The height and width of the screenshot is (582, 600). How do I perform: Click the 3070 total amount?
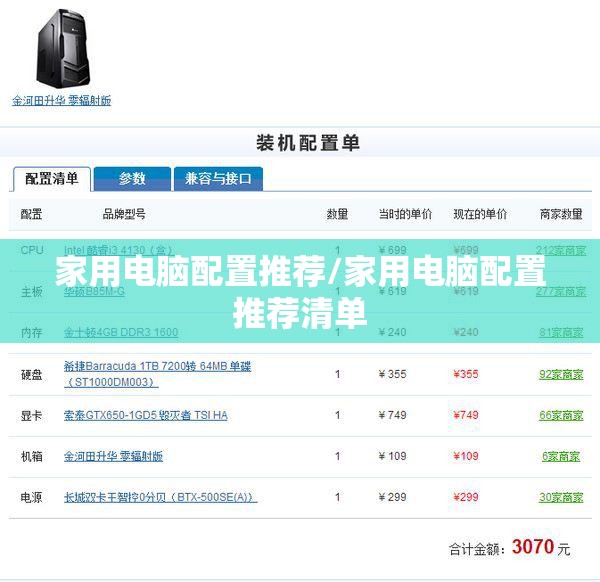tap(533, 546)
